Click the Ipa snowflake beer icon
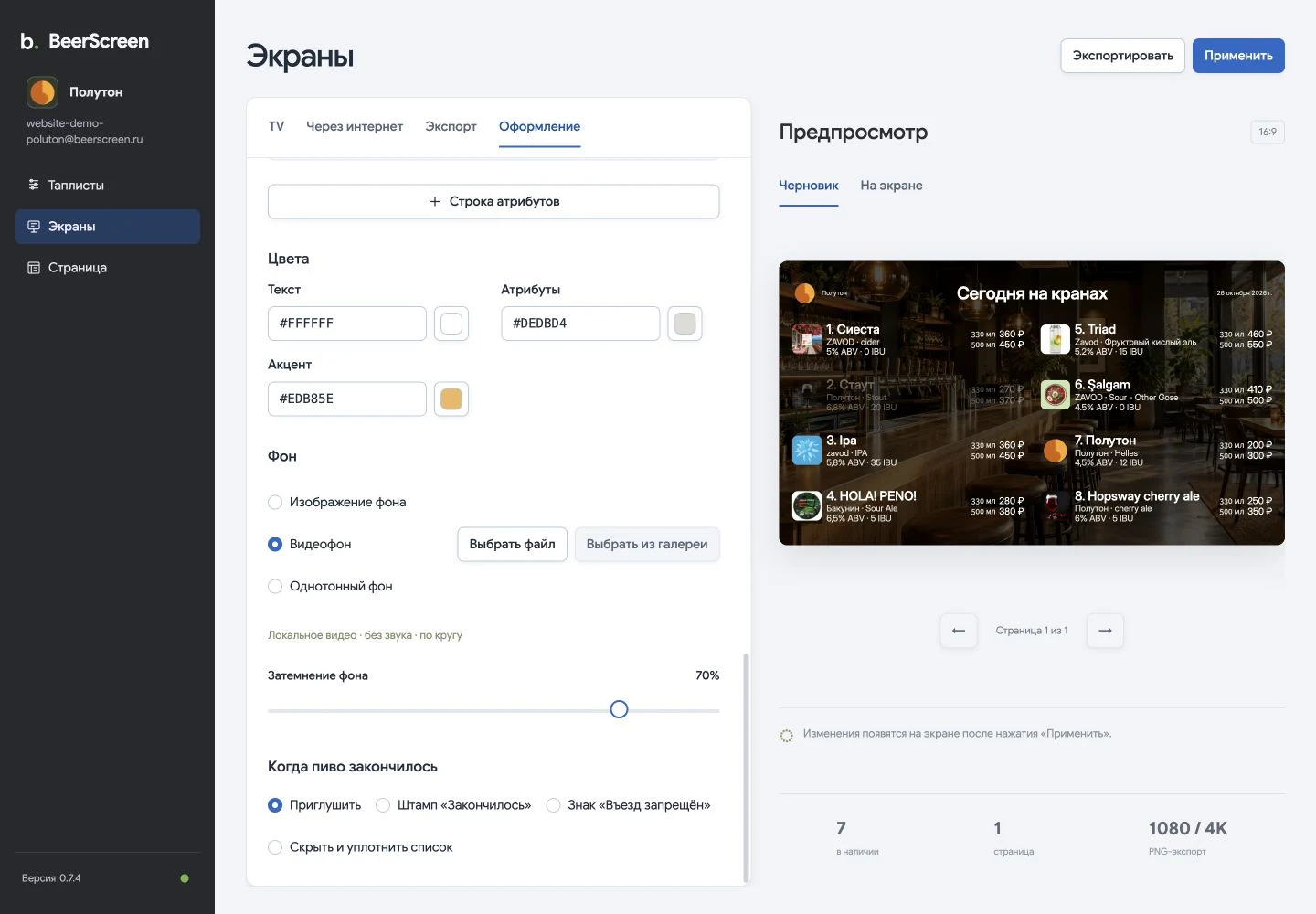The height and width of the screenshot is (914, 1316). point(806,451)
